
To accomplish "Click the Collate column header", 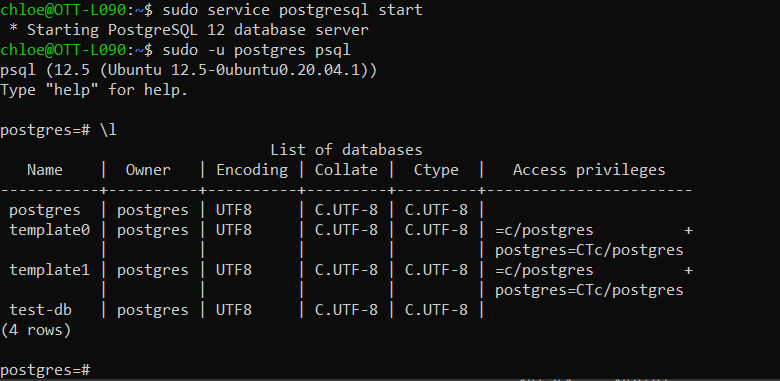I will click(346, 170).
